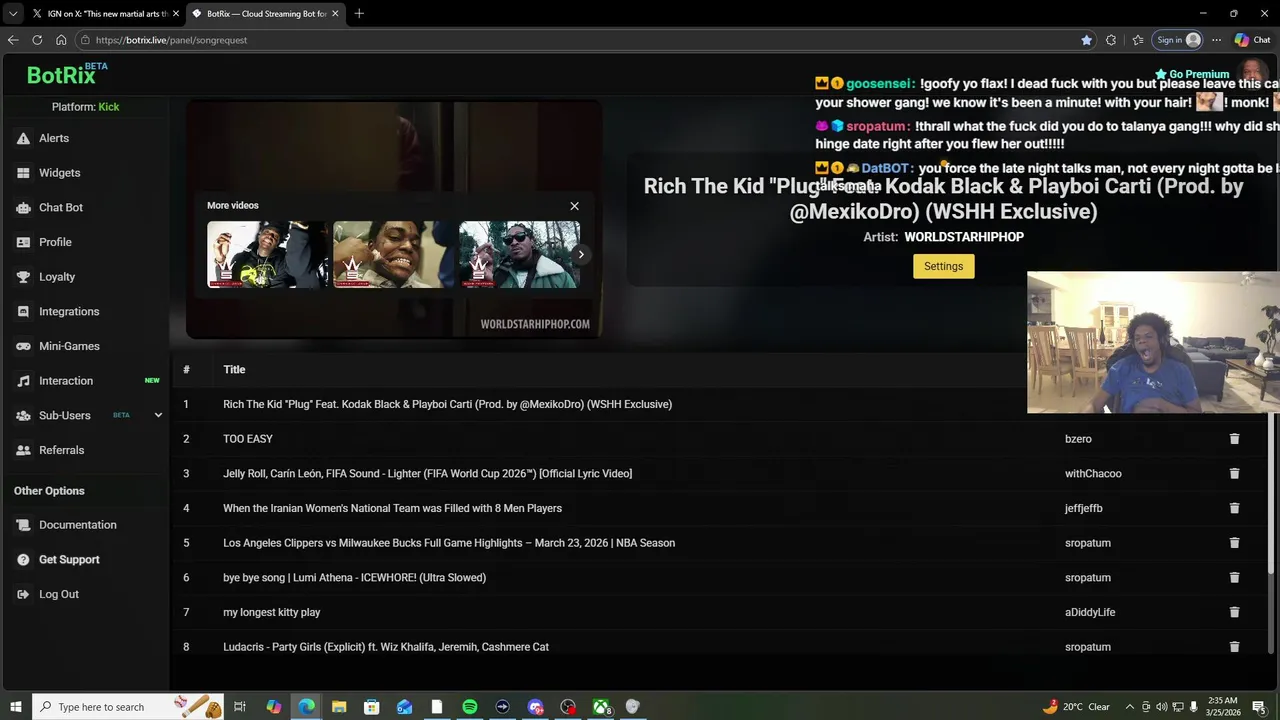Open the Copilot Chat panel
The image size is (1280, 720).
point(1252,40)
